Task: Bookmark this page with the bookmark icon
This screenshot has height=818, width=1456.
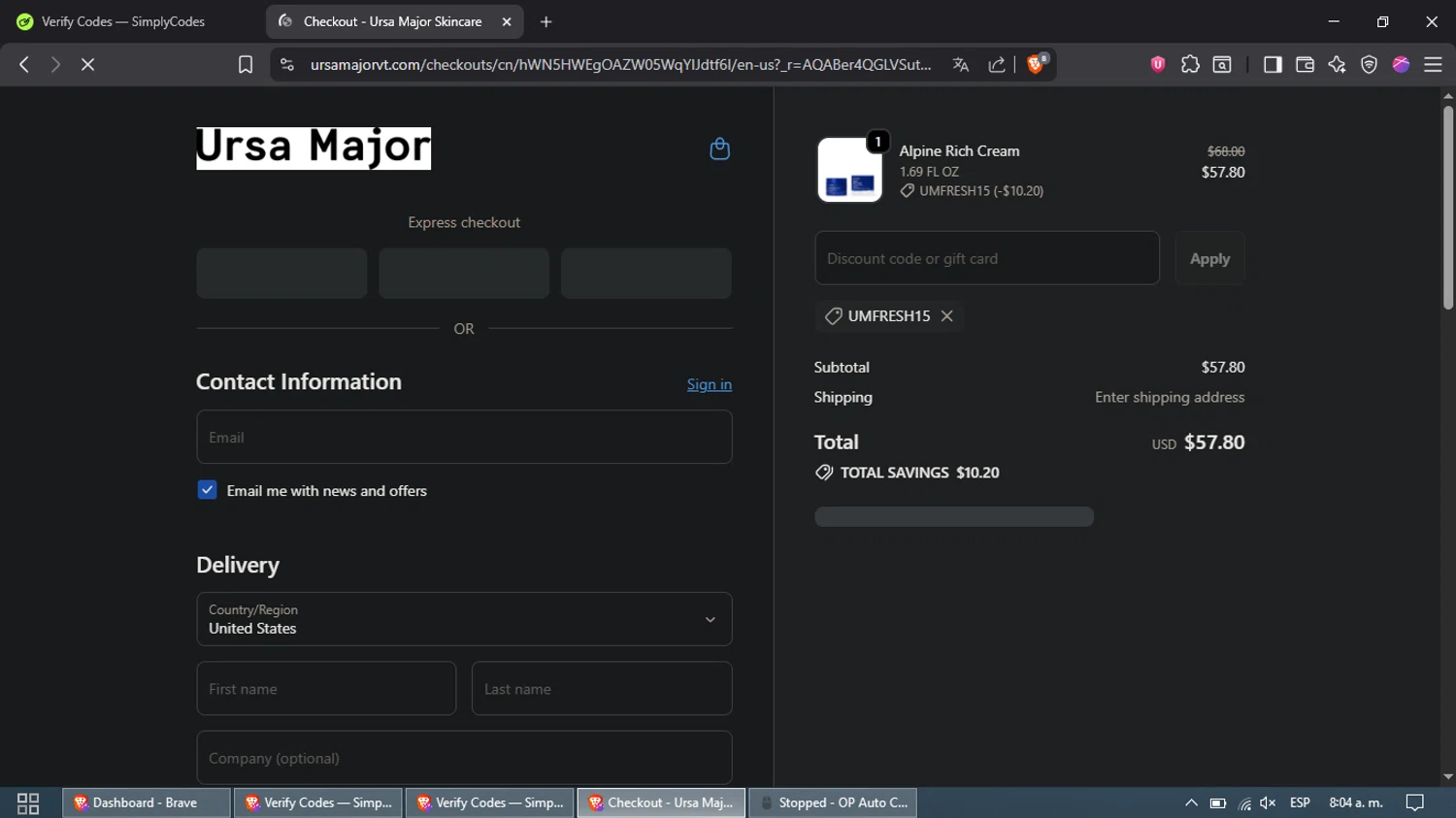Action: [246, 64]
